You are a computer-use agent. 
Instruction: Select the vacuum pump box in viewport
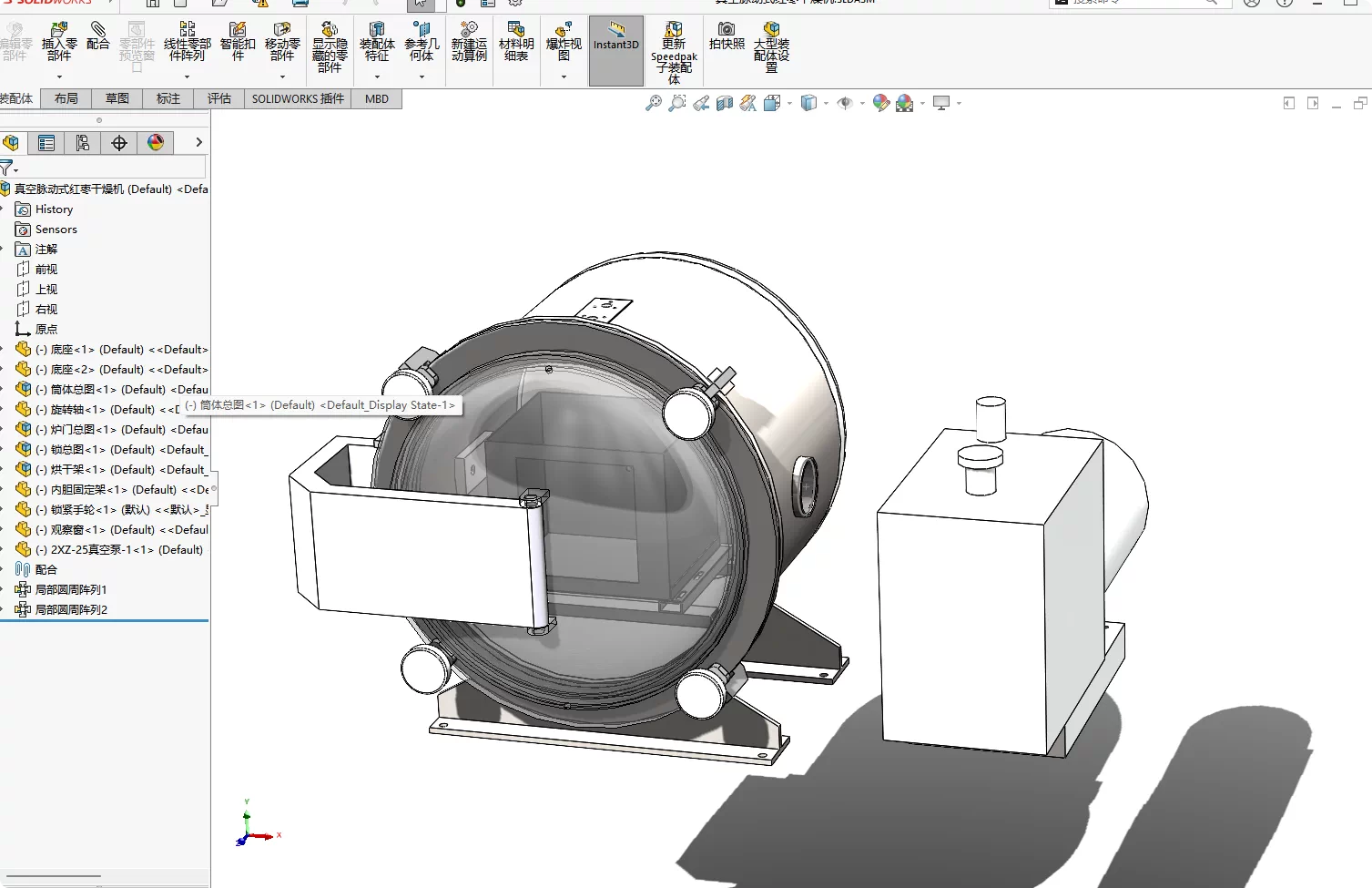click(993, 592)
